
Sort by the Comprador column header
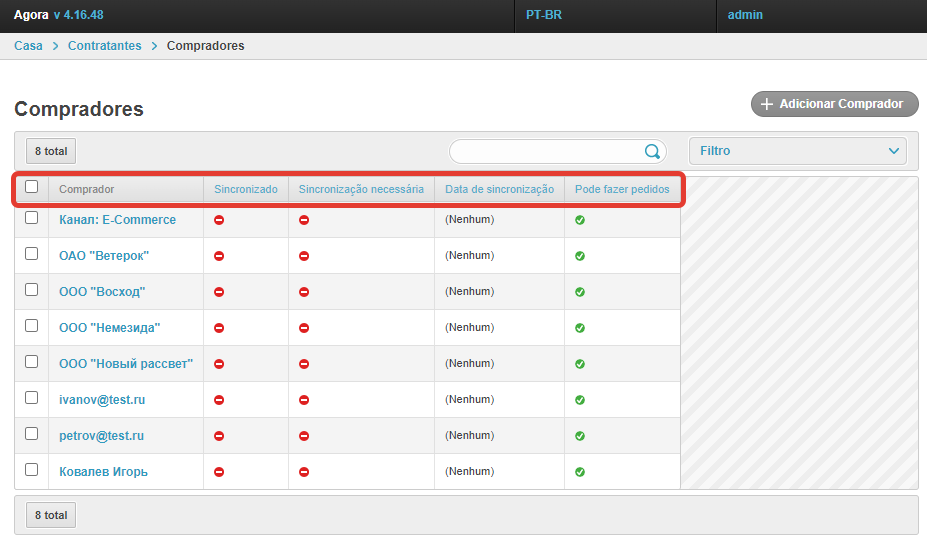click(x=87, y=189)
